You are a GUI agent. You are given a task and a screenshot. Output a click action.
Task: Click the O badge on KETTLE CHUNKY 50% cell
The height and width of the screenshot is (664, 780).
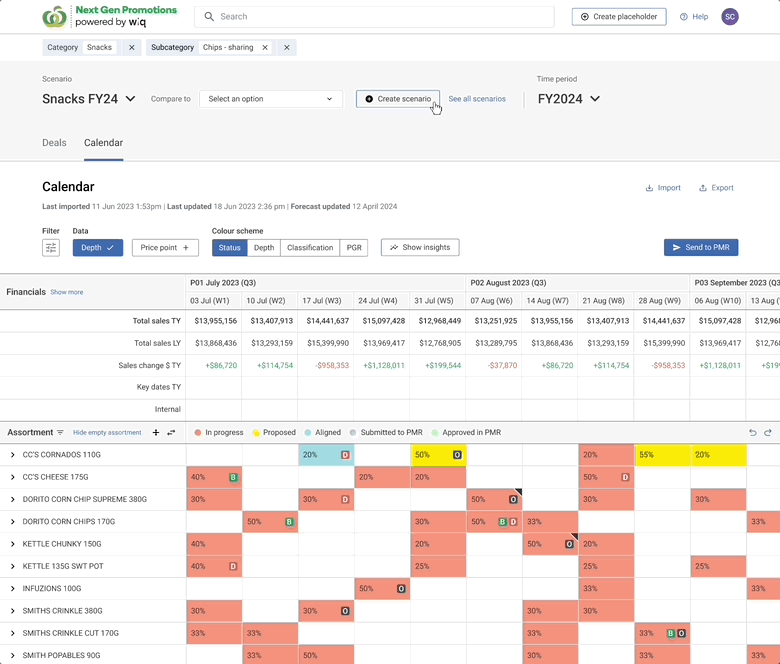tap(569, 544)
